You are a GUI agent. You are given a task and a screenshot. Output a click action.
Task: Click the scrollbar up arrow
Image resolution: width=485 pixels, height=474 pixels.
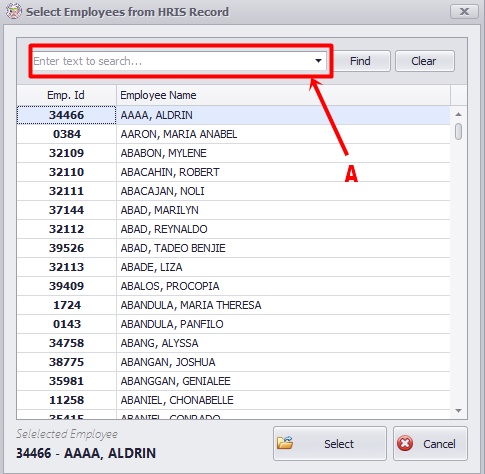pos(459,114)
